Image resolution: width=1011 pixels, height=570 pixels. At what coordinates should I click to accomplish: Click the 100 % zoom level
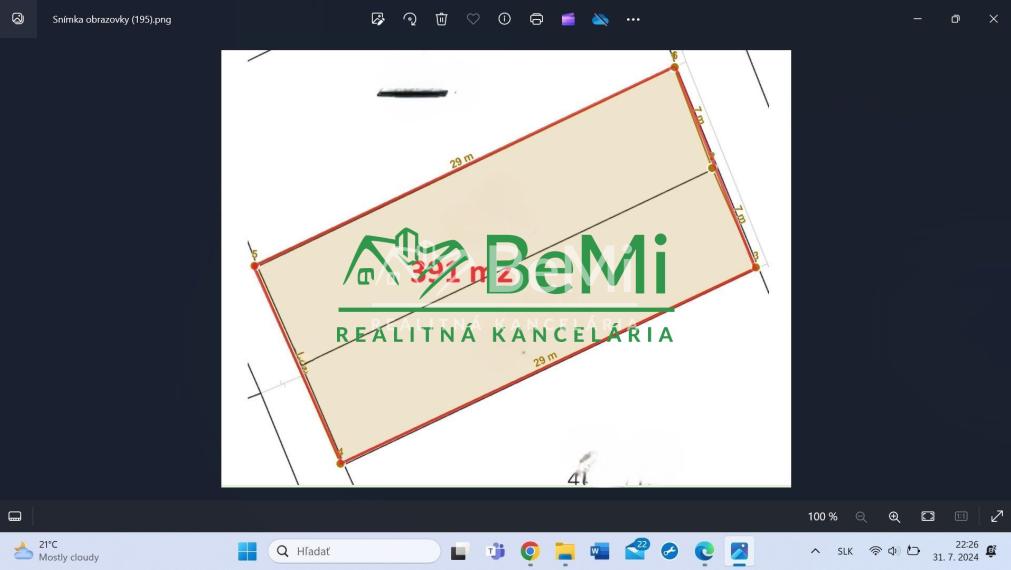coord(822,516)
